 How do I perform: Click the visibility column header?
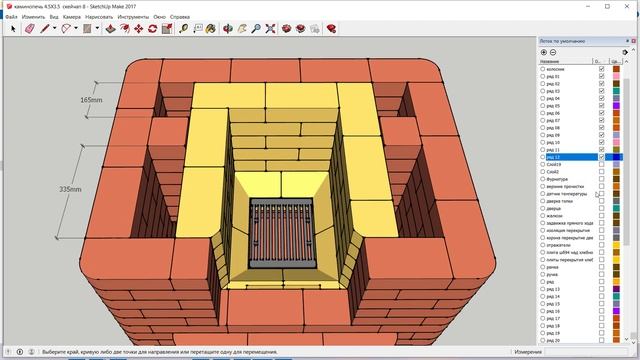[600, 61]
